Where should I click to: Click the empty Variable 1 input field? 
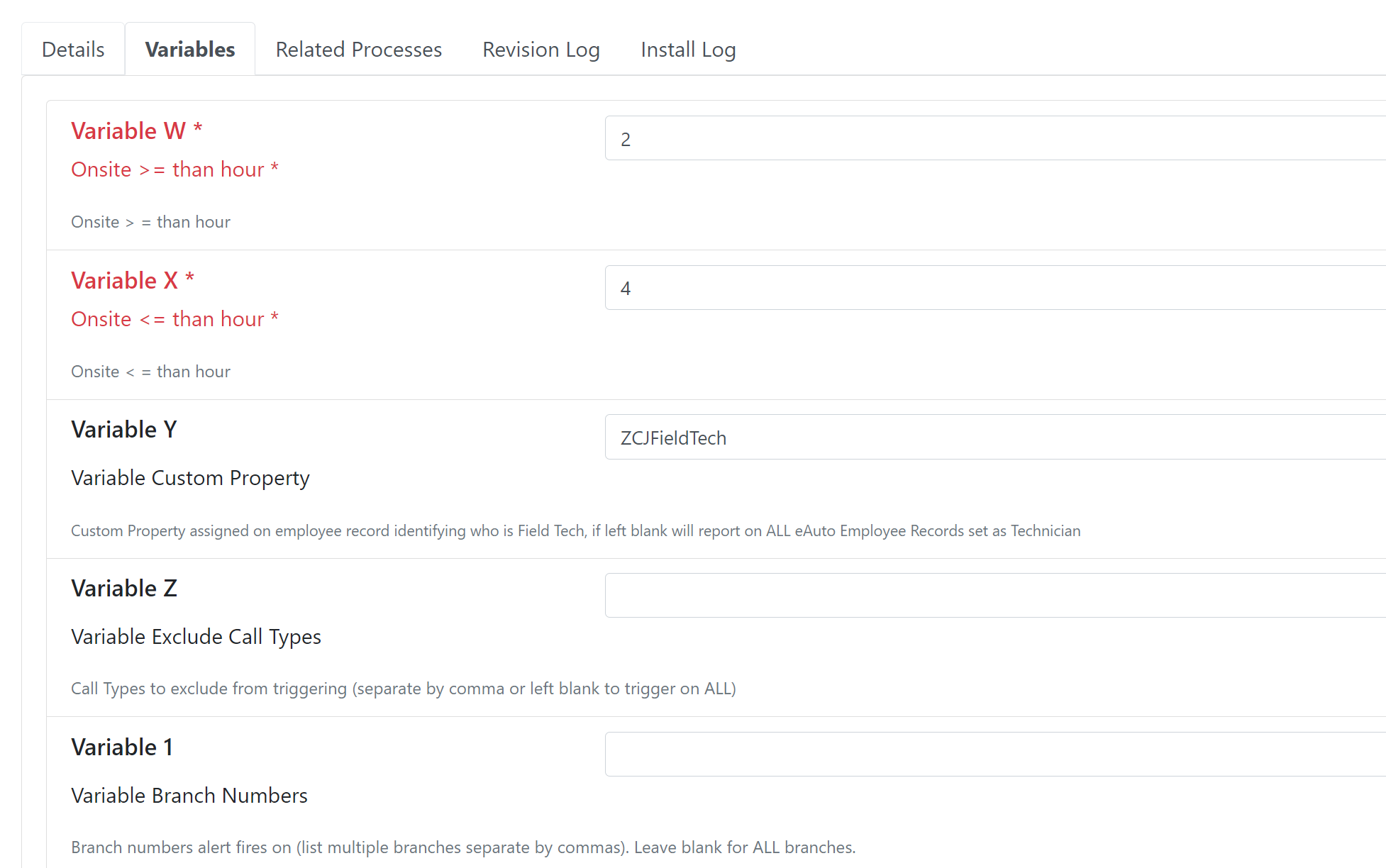coord(995,754)
